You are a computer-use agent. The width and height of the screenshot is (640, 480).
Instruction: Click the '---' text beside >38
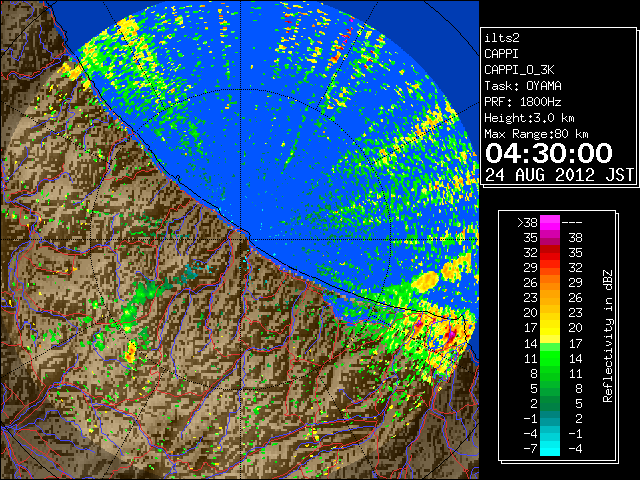[572, 223]
